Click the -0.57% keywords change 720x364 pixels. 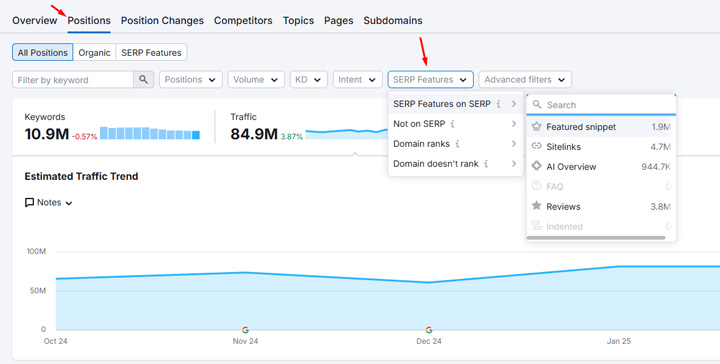(84, 137)
